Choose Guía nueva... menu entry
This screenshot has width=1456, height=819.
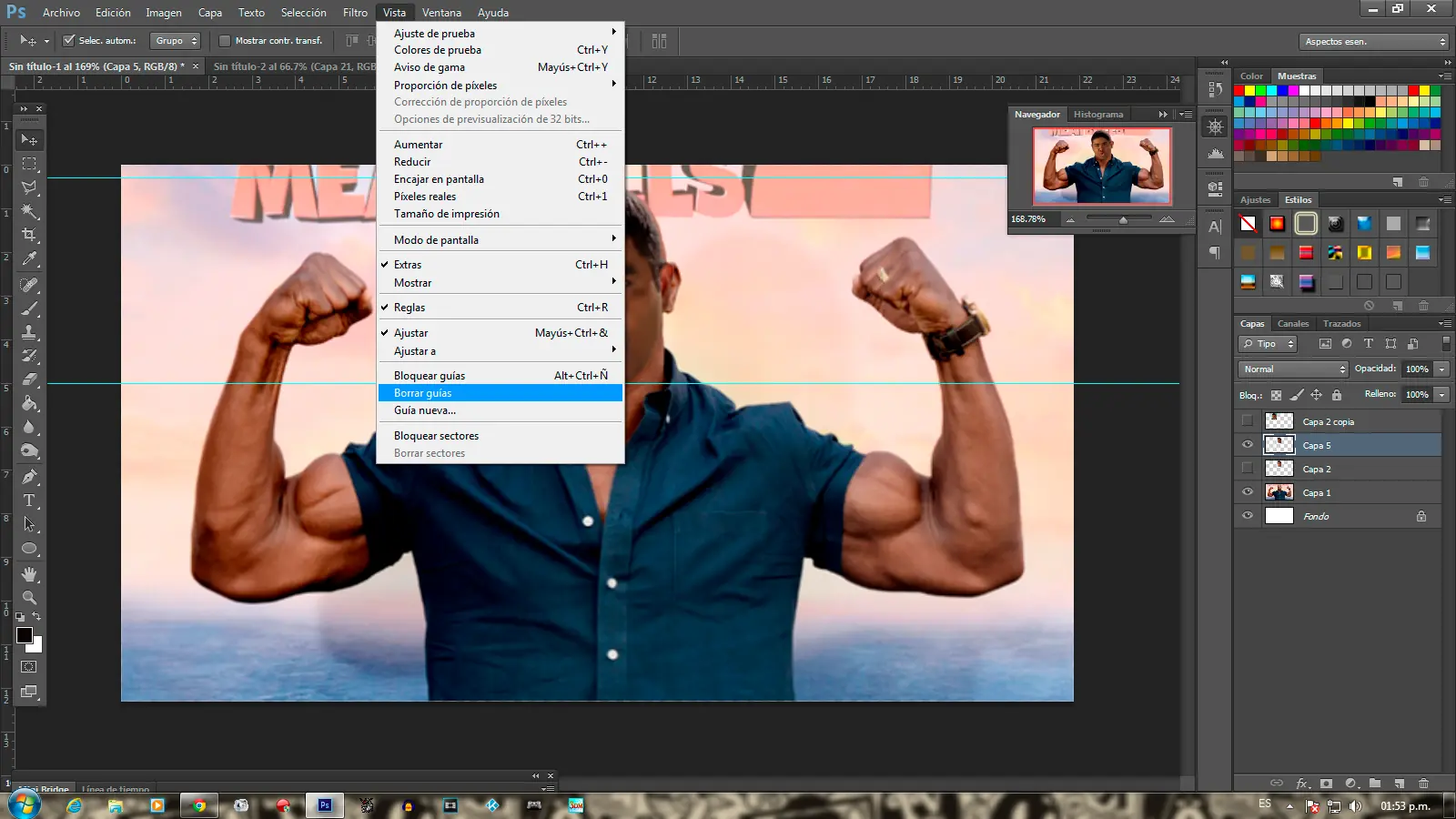tap(500, 410)
